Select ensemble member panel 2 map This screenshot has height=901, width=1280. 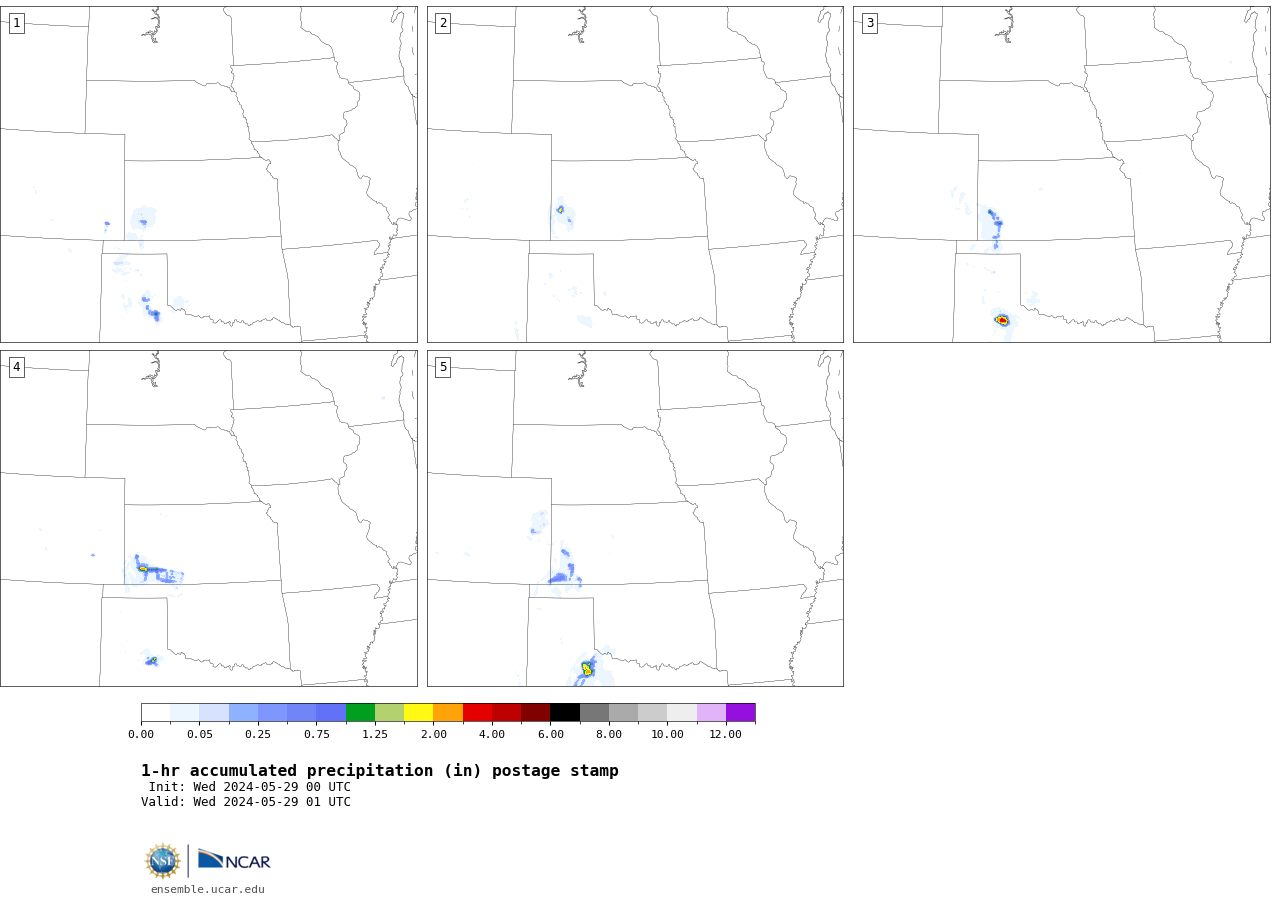point(635,174)
